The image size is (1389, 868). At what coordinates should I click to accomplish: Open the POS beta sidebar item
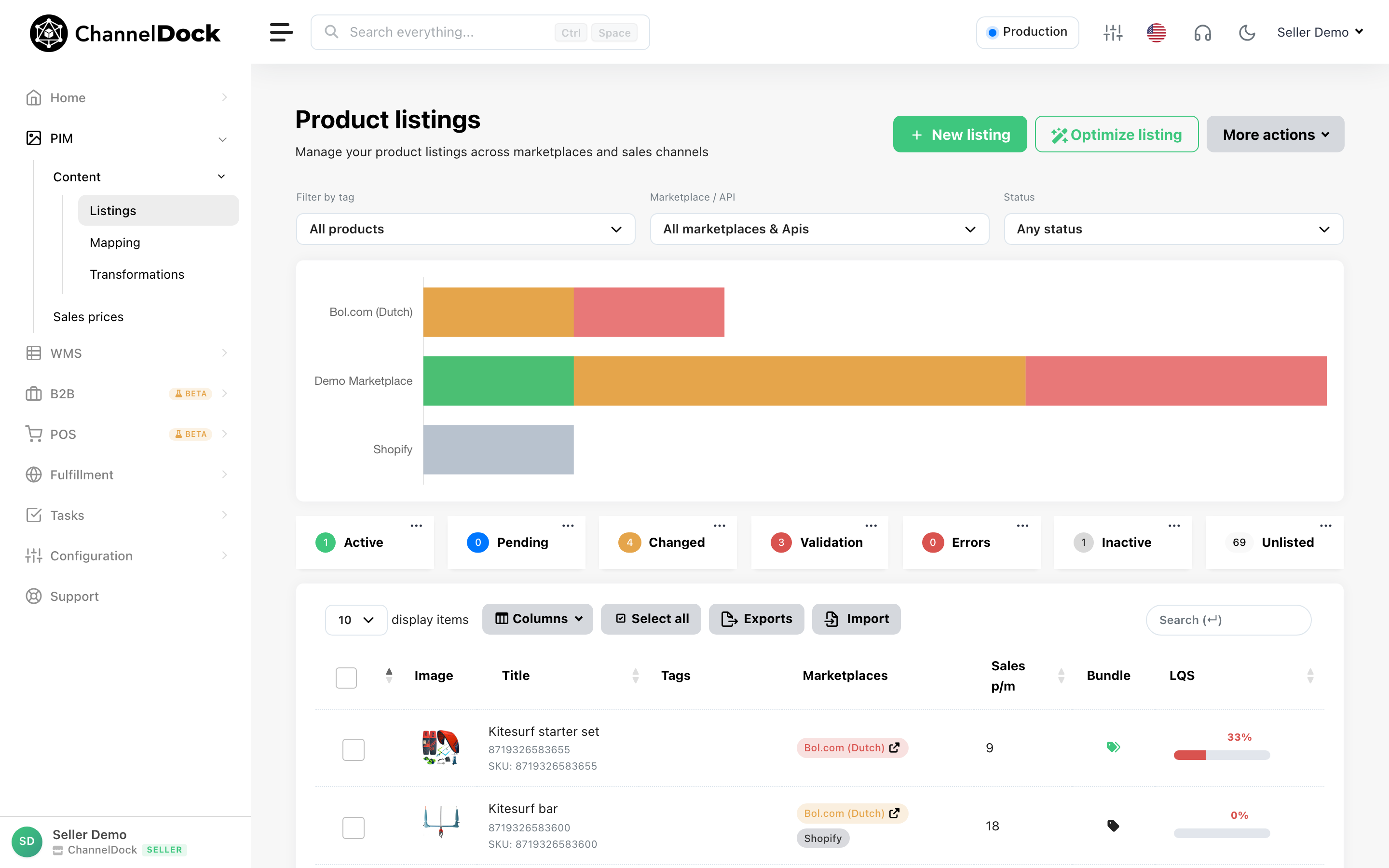(126, 434)
